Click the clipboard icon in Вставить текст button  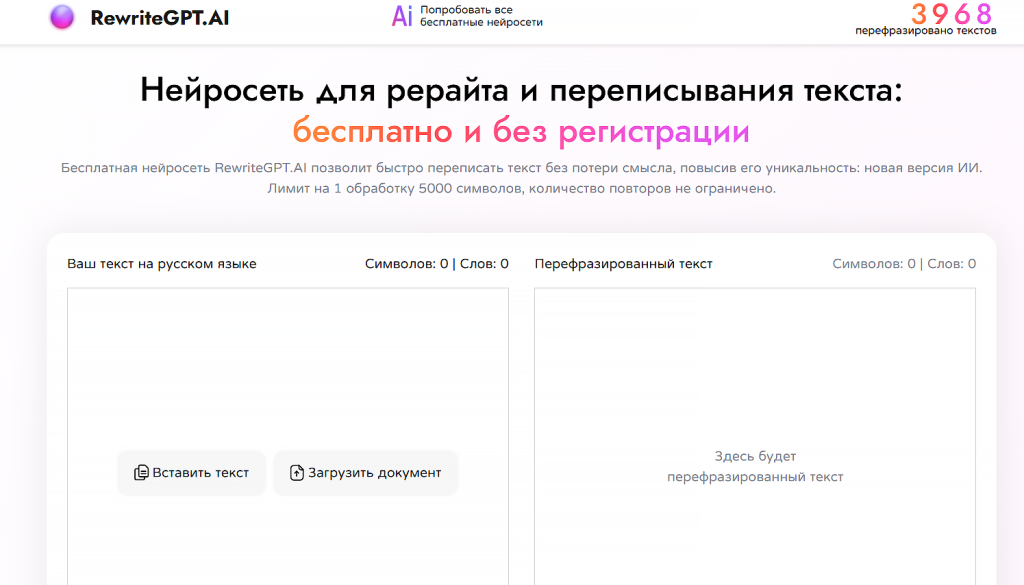(140, 472)
